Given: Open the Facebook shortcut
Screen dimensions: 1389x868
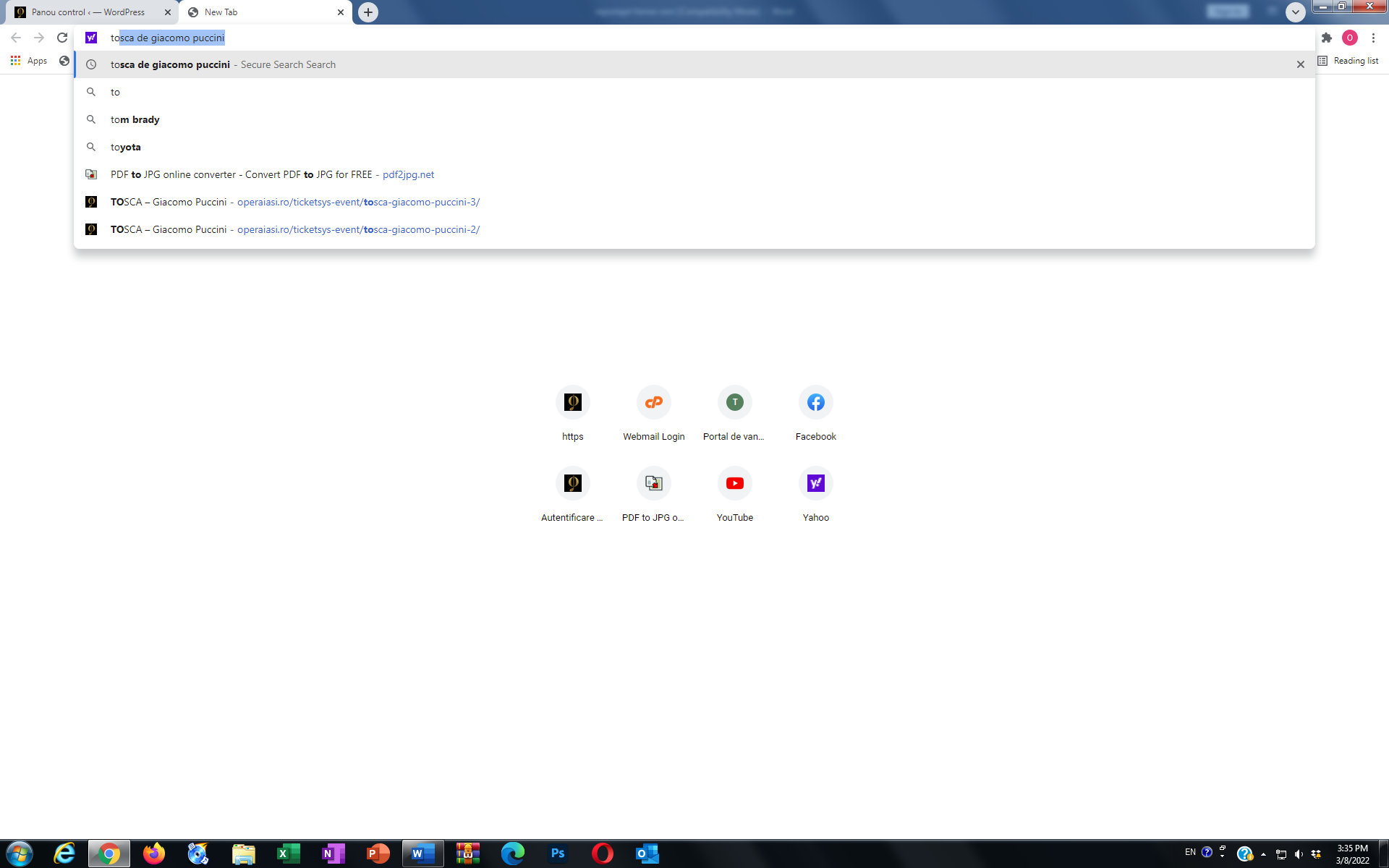Looking at the screenshot, I should click(816, 414).
